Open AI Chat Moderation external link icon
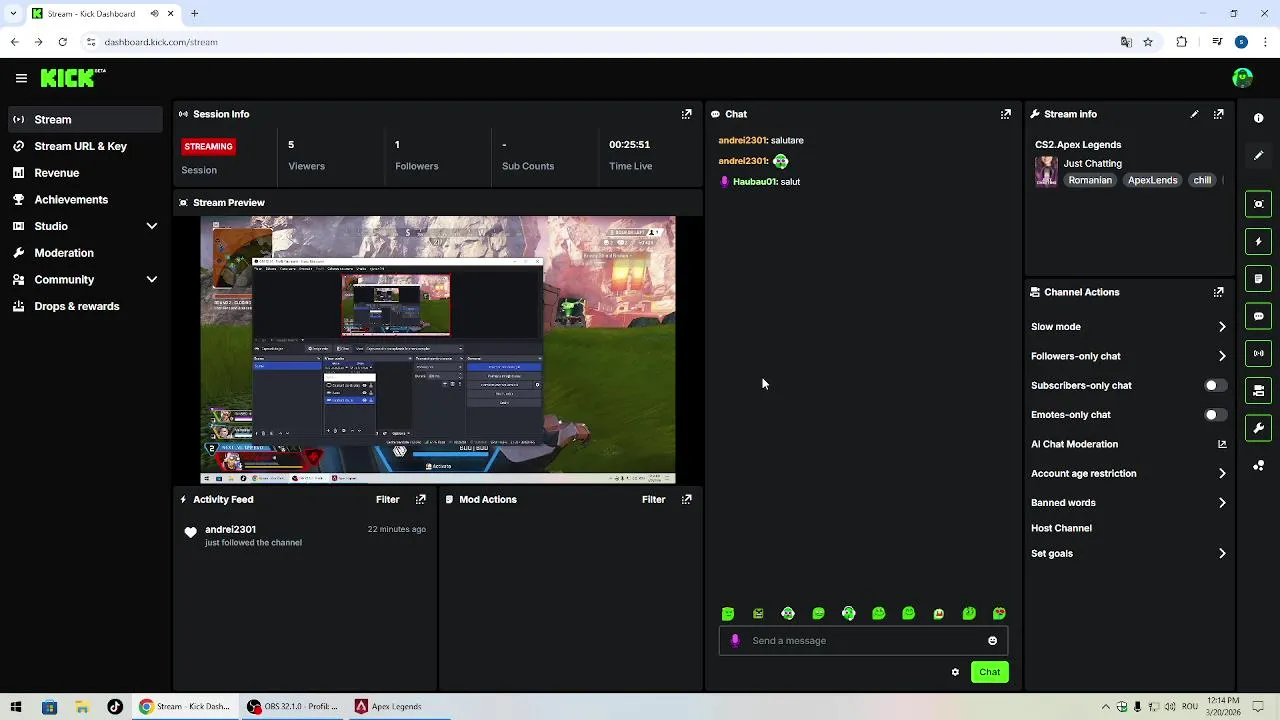The width and height of the screenshot is (1280, 720). click(x=1221, y=444)
